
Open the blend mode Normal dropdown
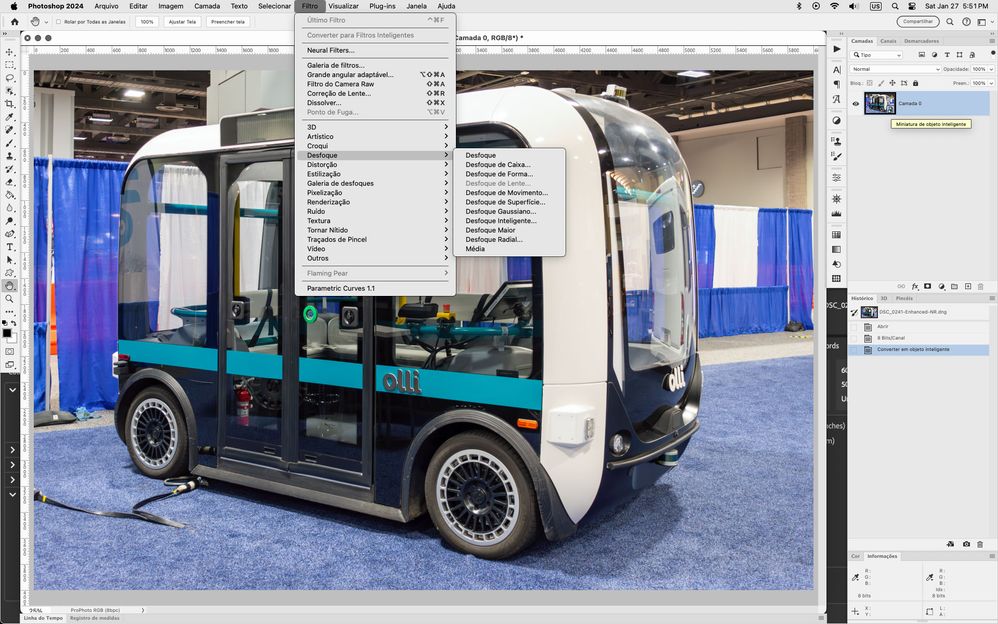click(896, 69)
